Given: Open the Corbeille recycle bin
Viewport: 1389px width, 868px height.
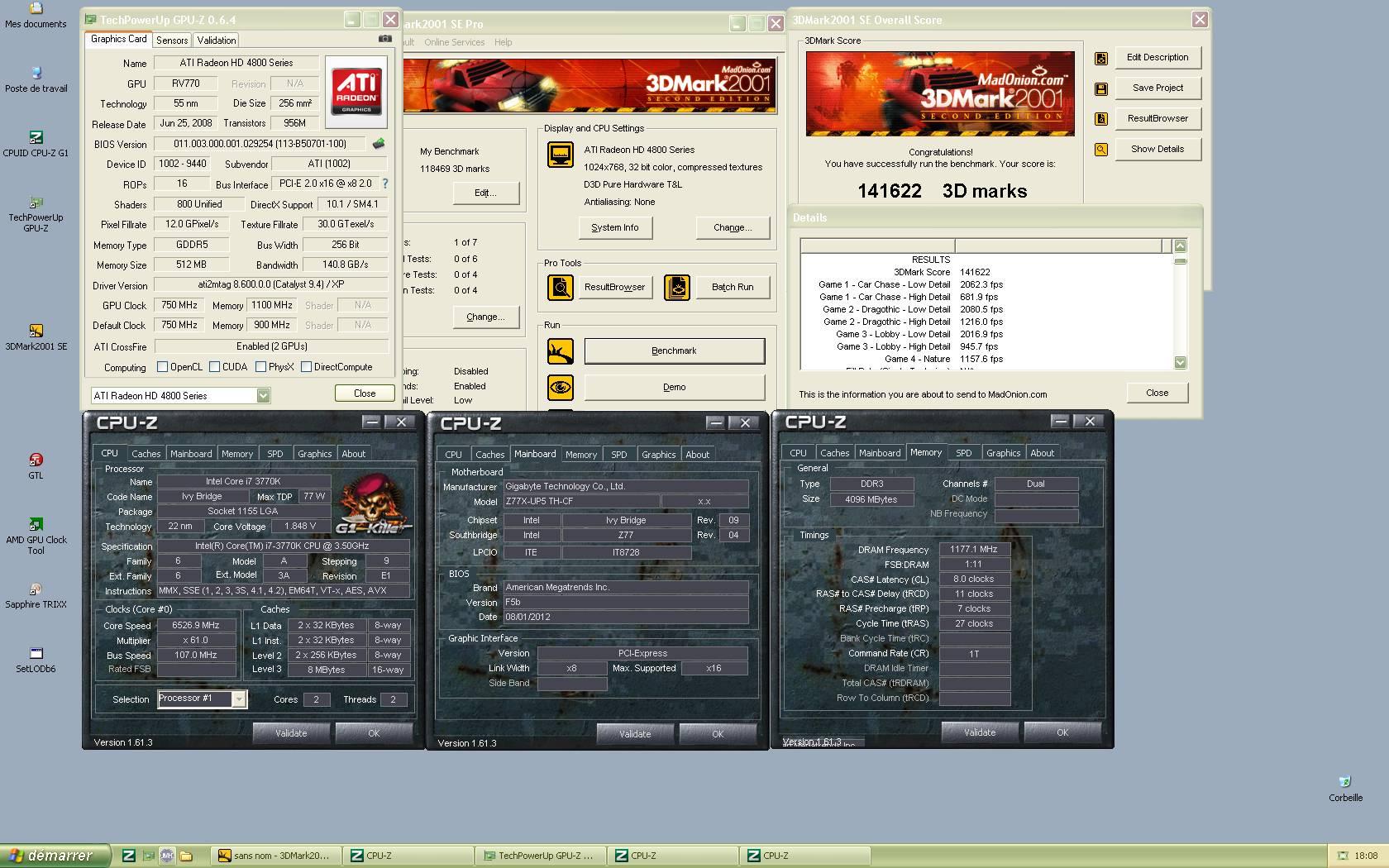Looking at the screenshot, I should pyautogui.click(x=1345, y=782).
